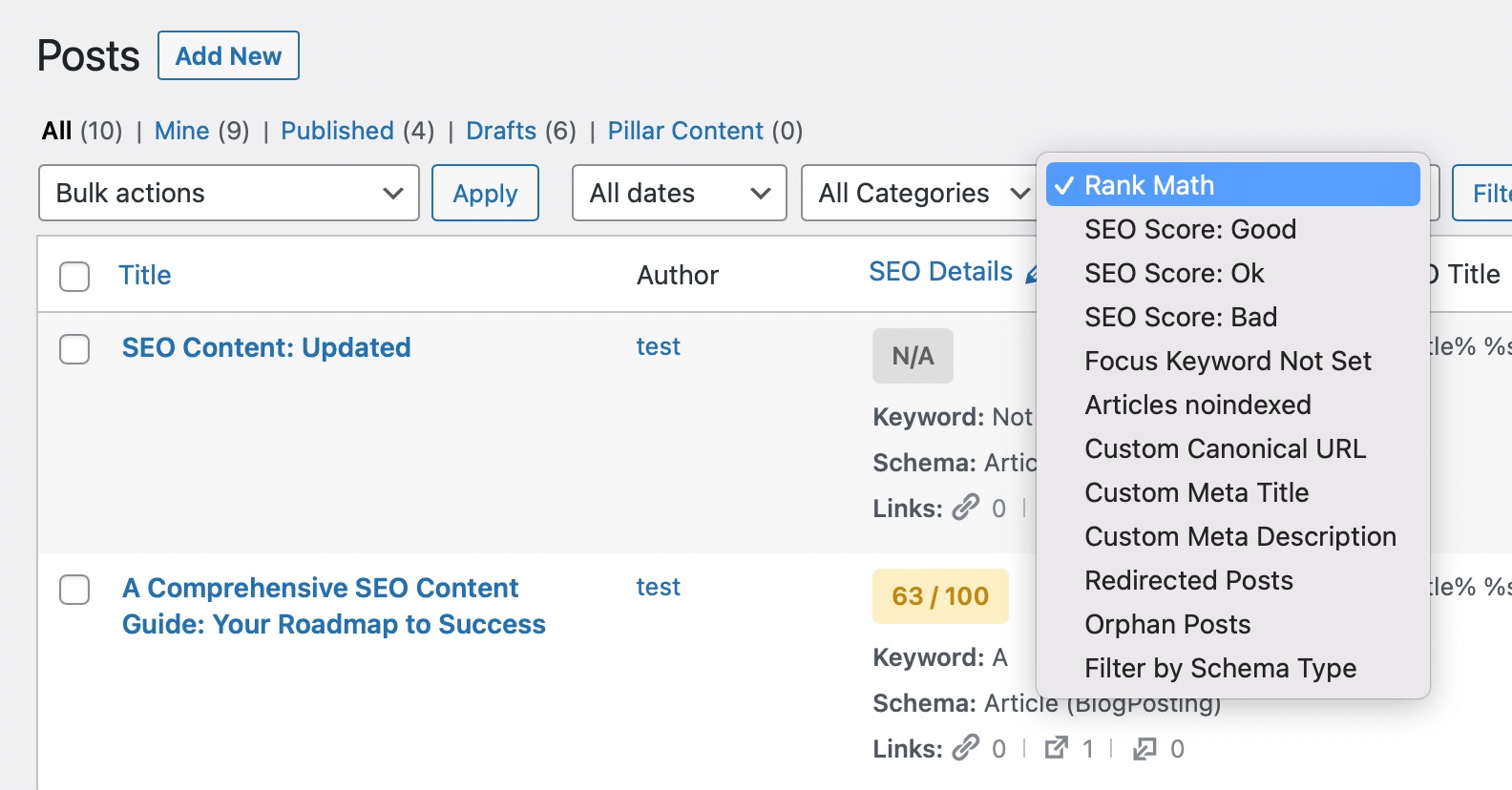
Task: Open the SEO Content: Updated post
Action: coord(266,347)
